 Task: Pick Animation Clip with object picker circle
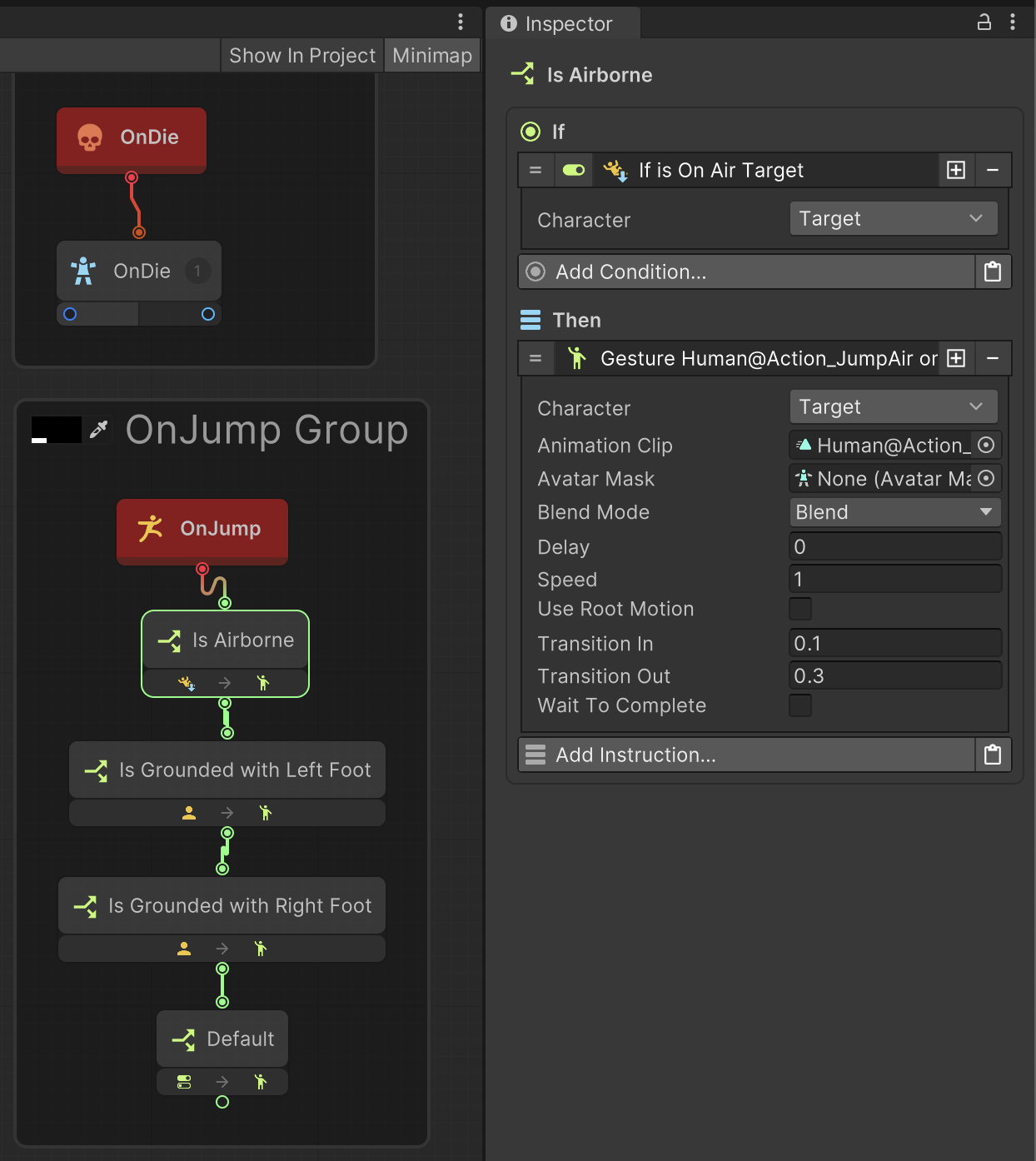pos(986,446)
